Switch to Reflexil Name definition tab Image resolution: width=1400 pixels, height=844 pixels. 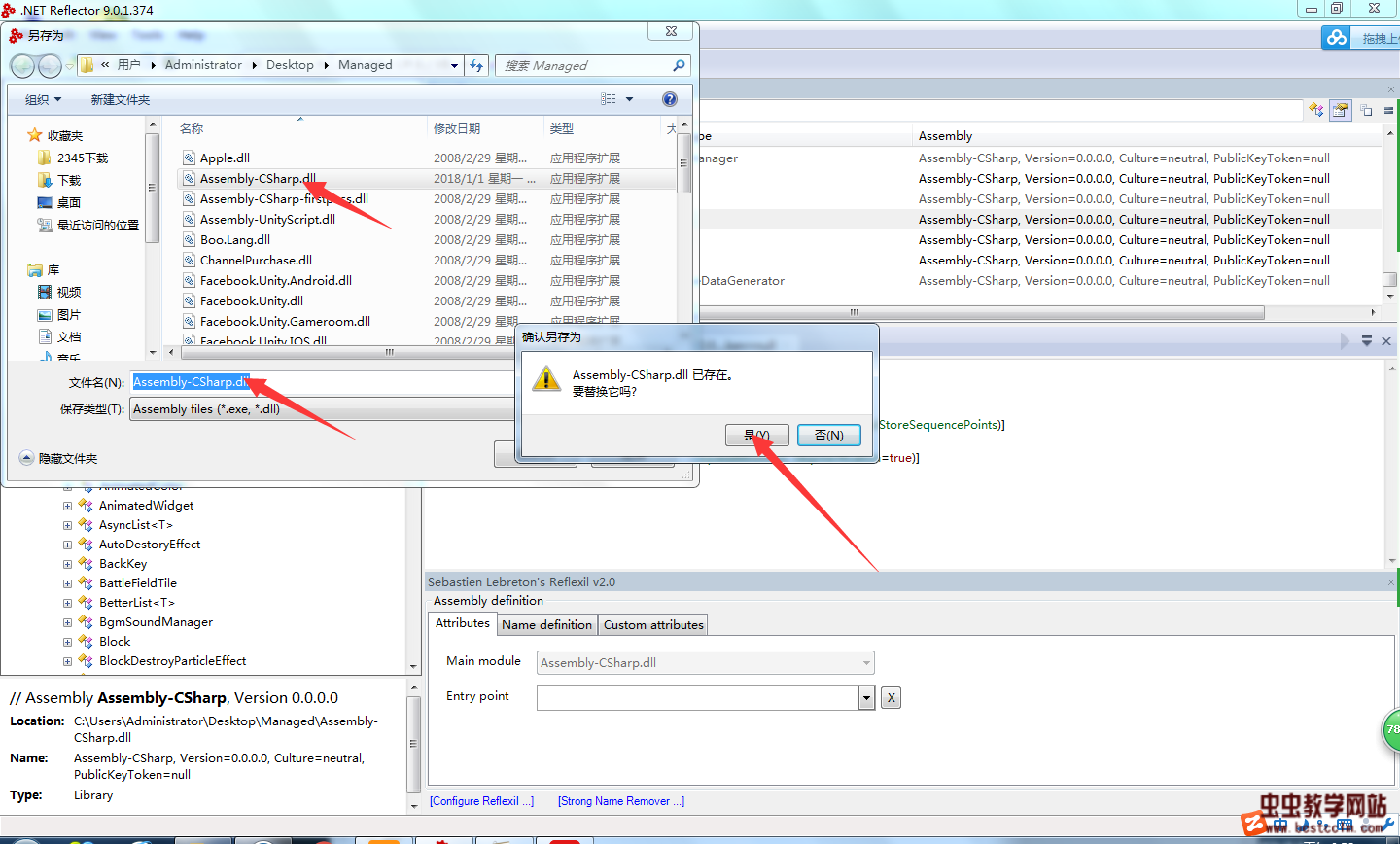pyautogui.click(x=546, y=624)
